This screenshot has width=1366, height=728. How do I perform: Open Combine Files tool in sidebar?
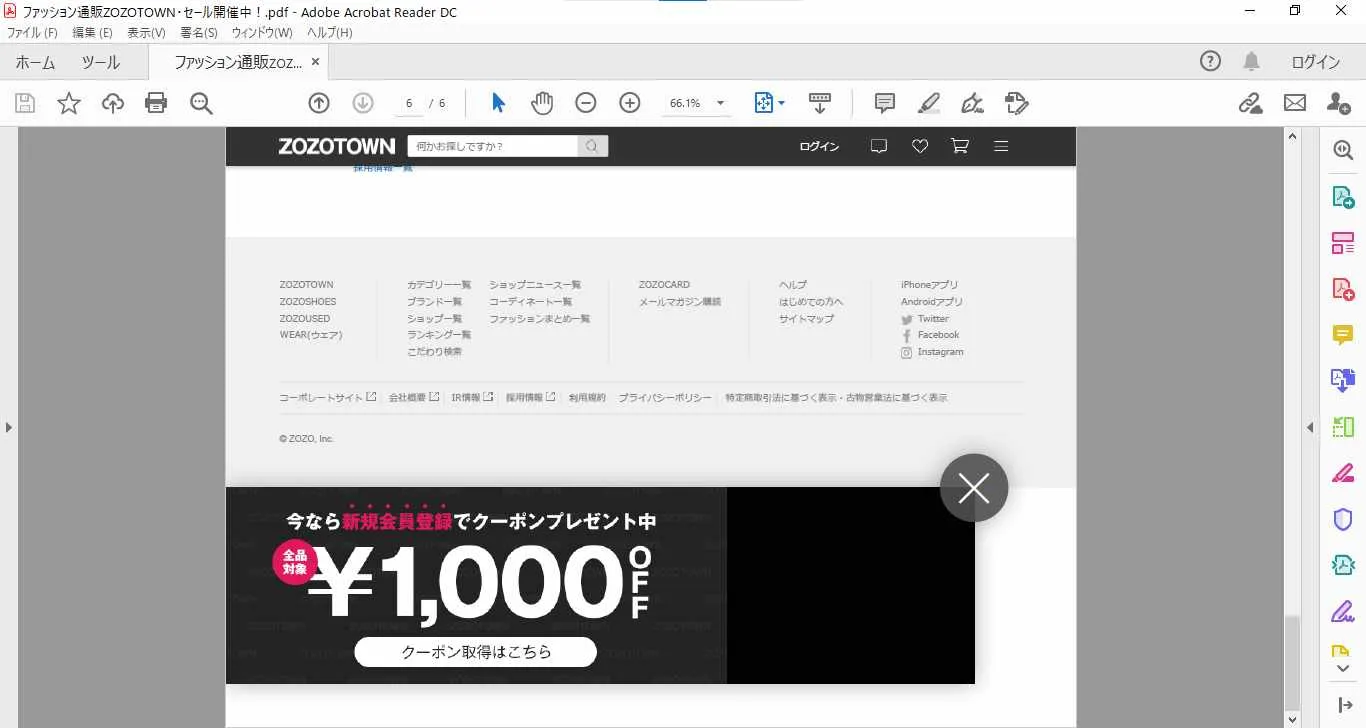pyautogui.click(x=1343, y=381)
